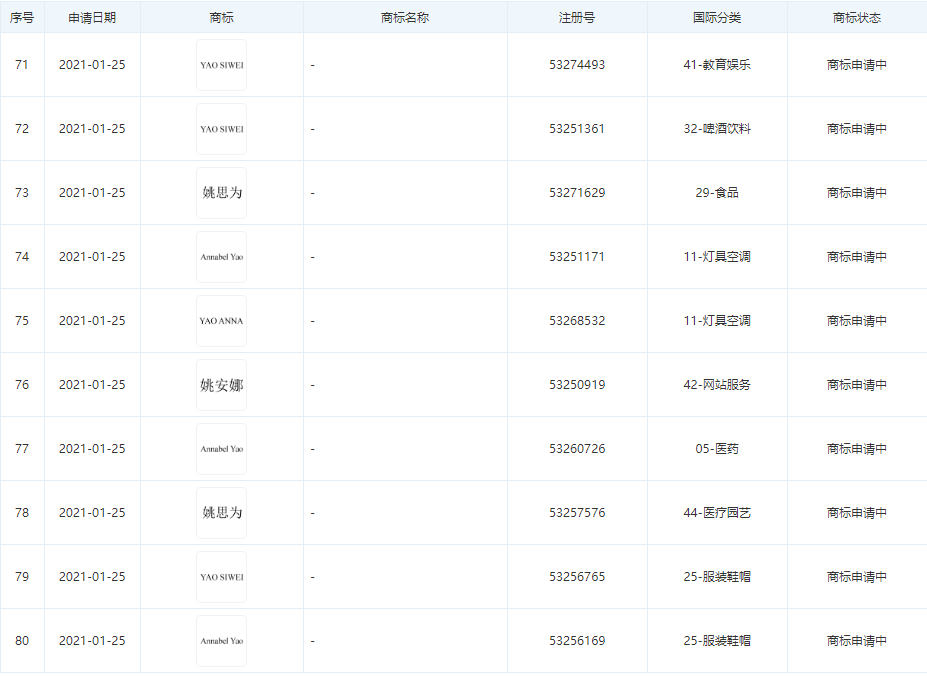
Task: Open YAO SIWEI trademark thumbnail in row 71
Action: click(221, 65)
